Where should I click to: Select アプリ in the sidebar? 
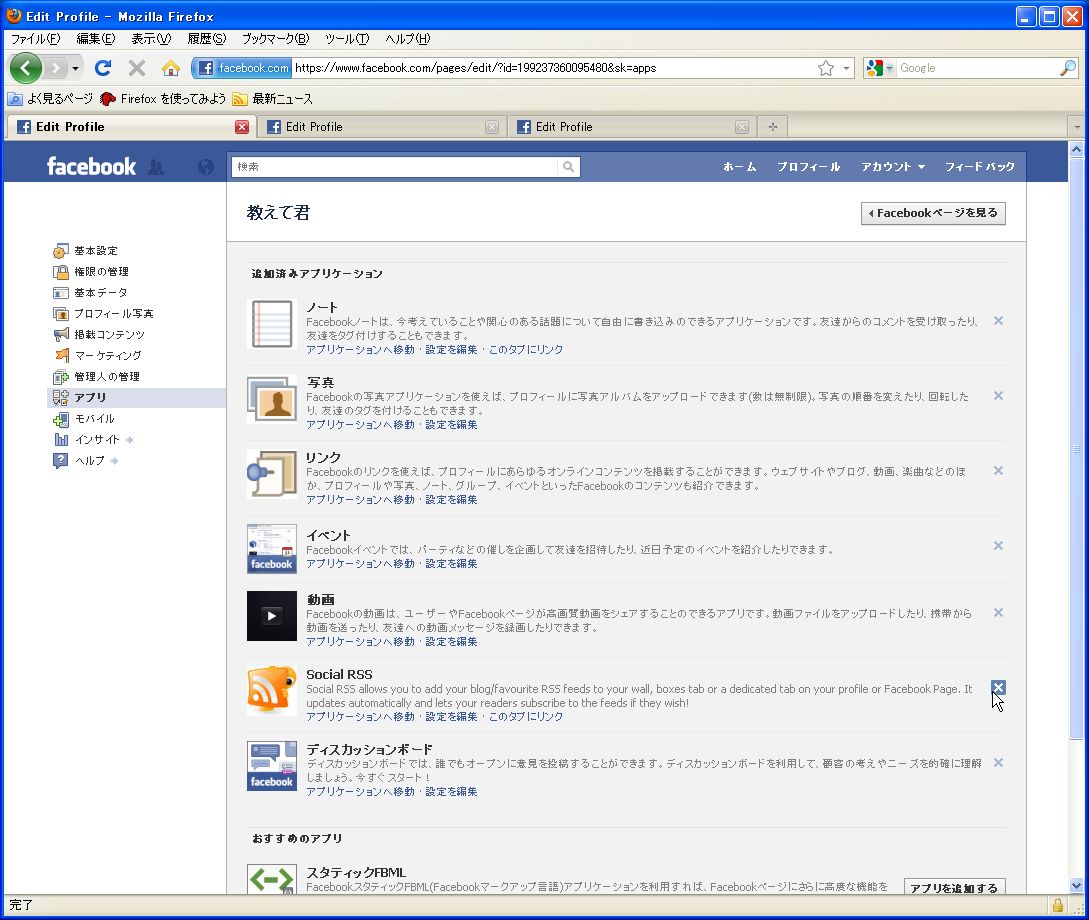(x=136, y=397)
